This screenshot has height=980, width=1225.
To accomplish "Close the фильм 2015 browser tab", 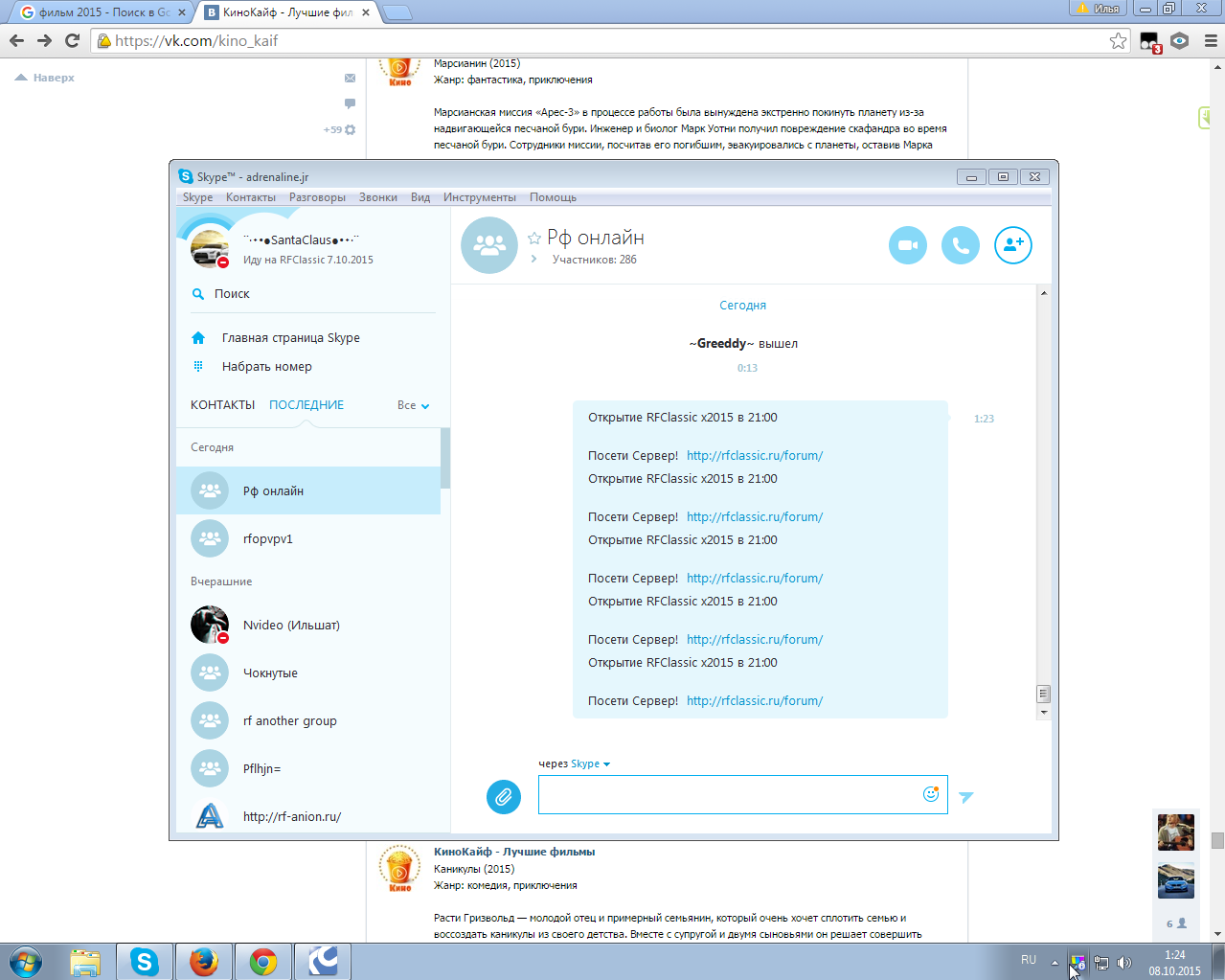I will click(182, 12).
